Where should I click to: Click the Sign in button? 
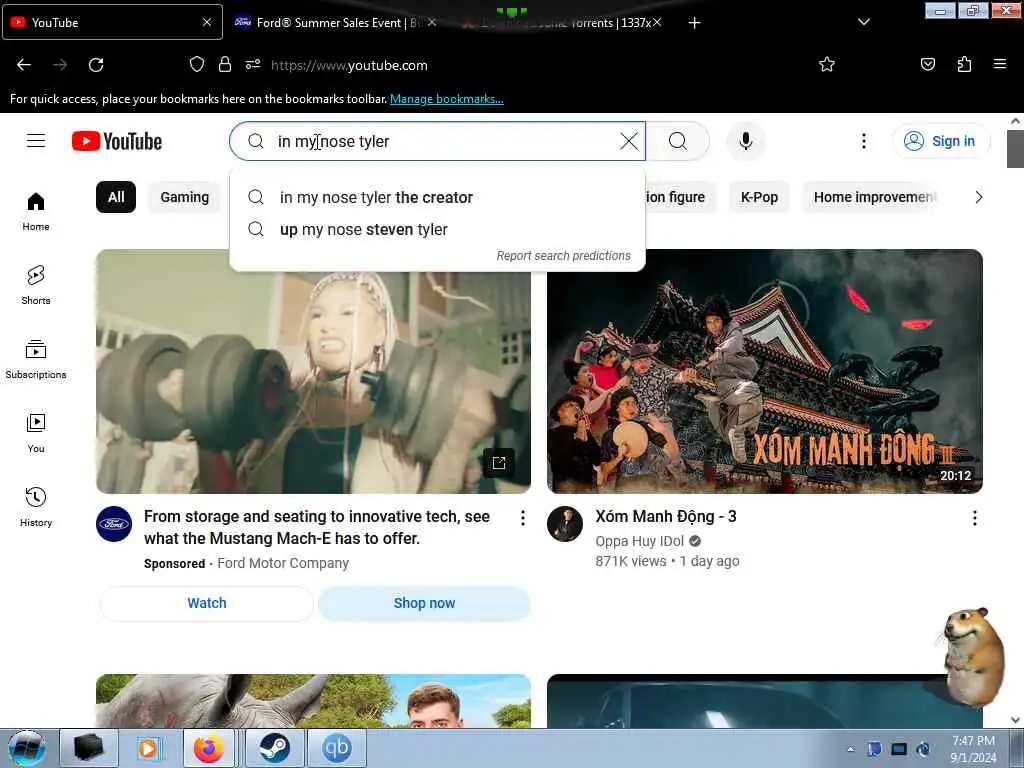pyautogui.click(x=941, y=141)
